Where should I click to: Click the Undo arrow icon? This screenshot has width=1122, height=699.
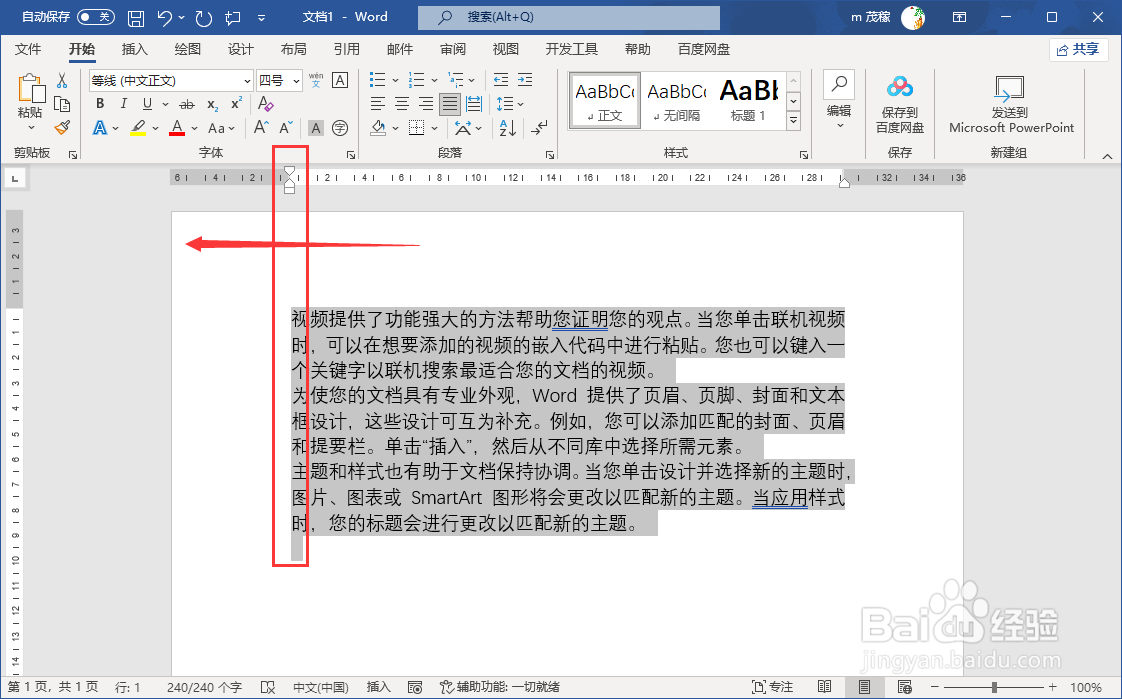point(164,17)
